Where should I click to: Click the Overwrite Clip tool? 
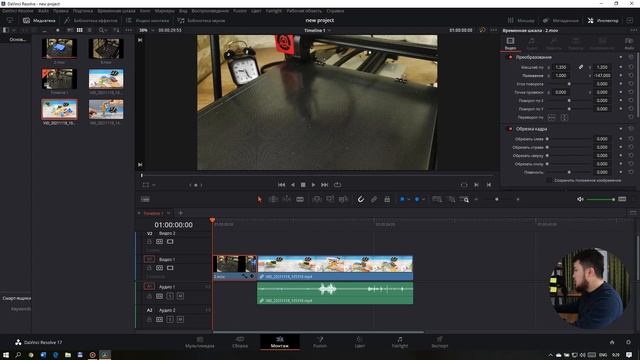coord(330,199)
